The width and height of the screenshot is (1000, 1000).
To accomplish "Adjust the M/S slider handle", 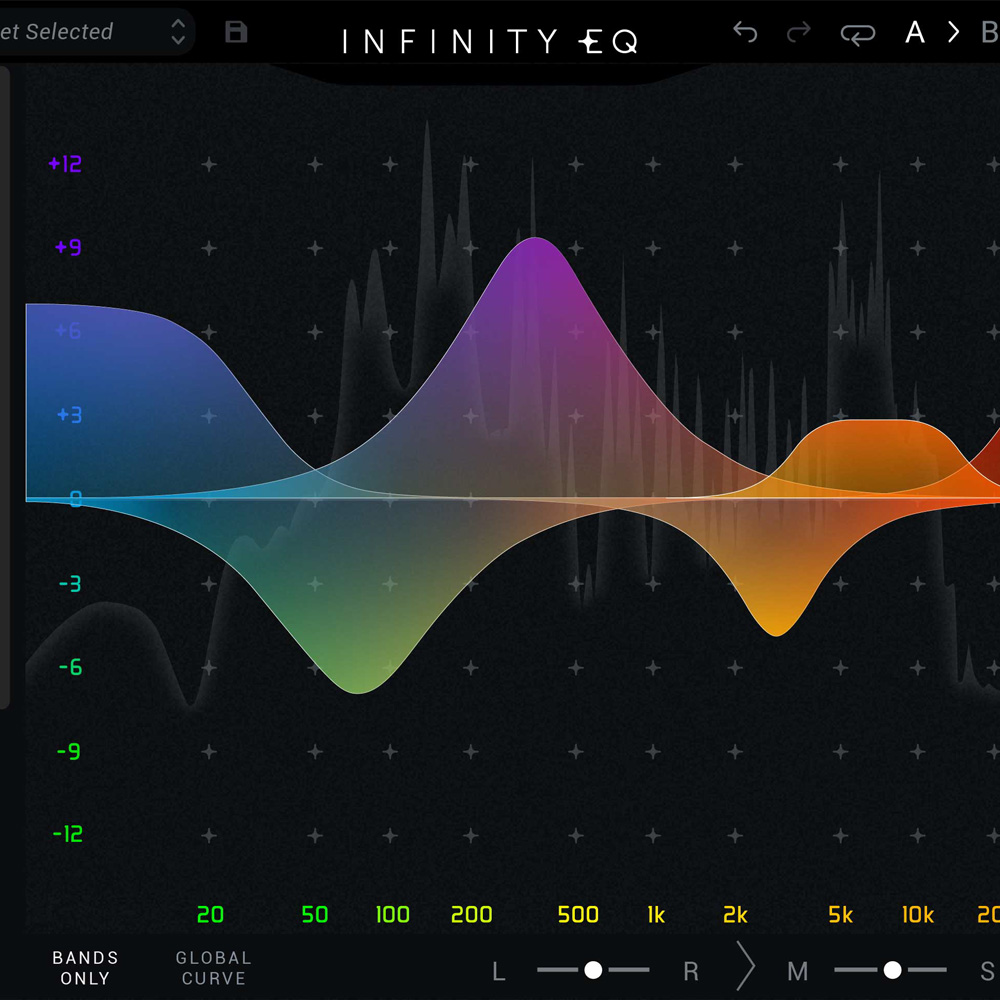I will click(892, 970).
